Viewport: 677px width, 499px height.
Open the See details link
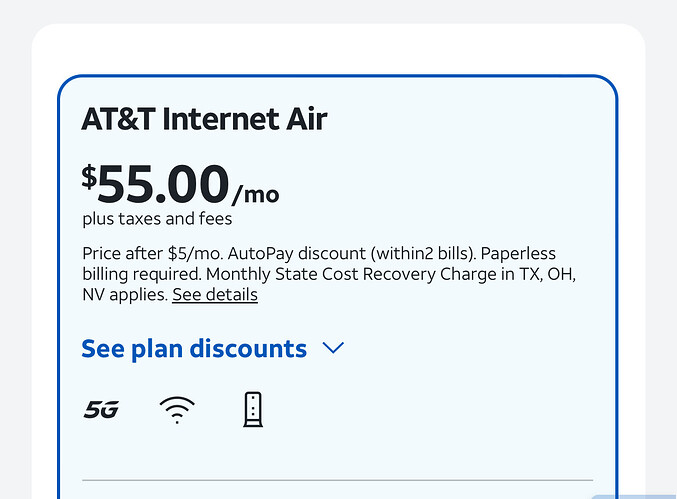pos(215,295)
